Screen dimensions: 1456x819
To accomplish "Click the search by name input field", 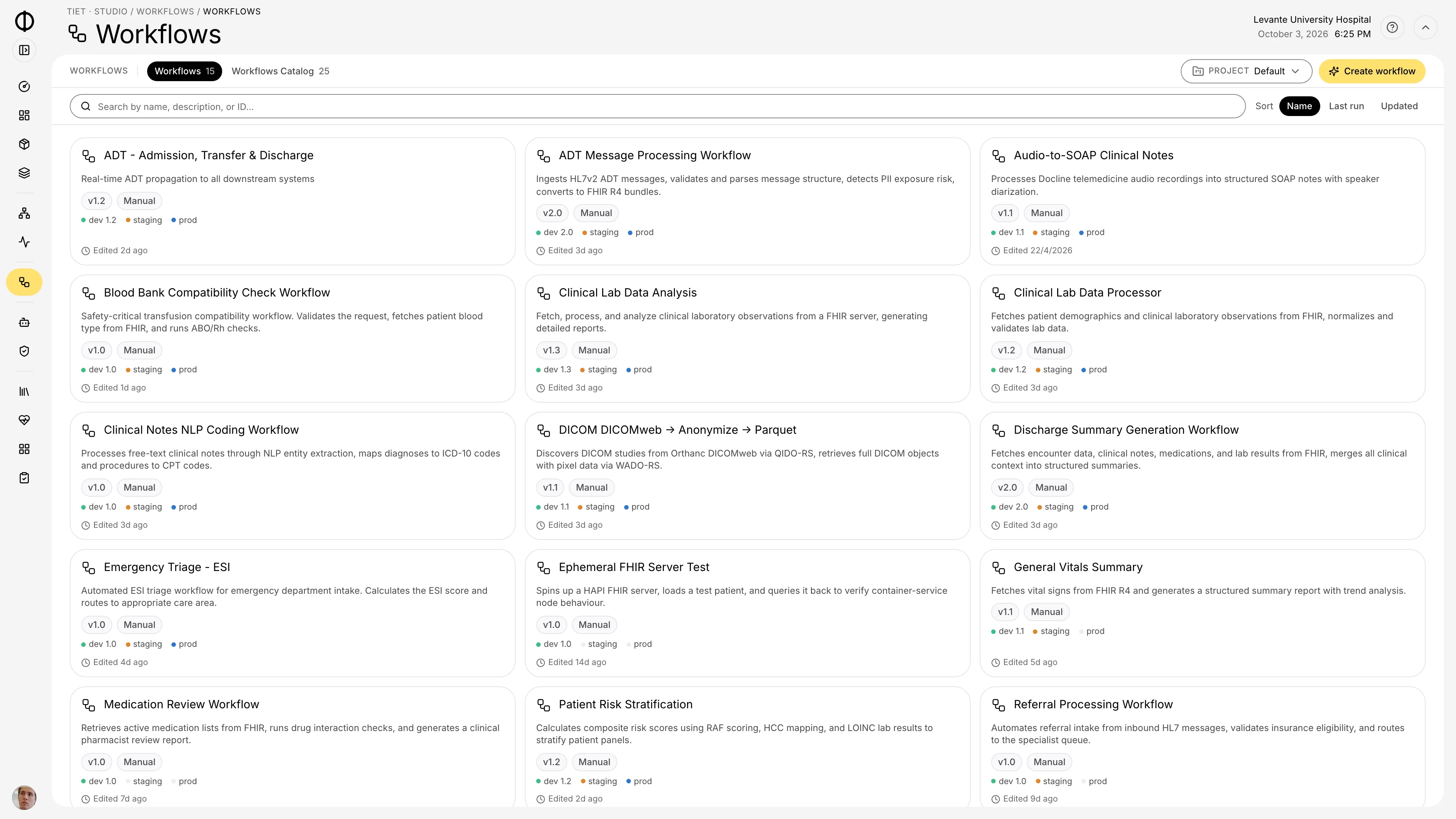I will 657,106.
